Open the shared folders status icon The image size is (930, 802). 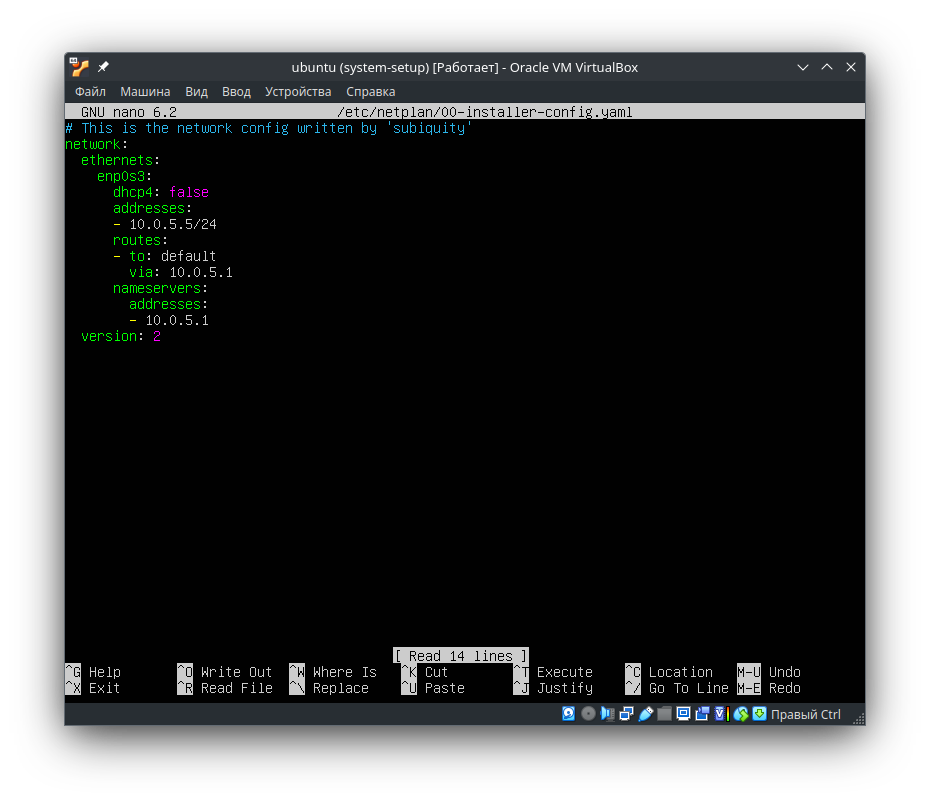665,714
